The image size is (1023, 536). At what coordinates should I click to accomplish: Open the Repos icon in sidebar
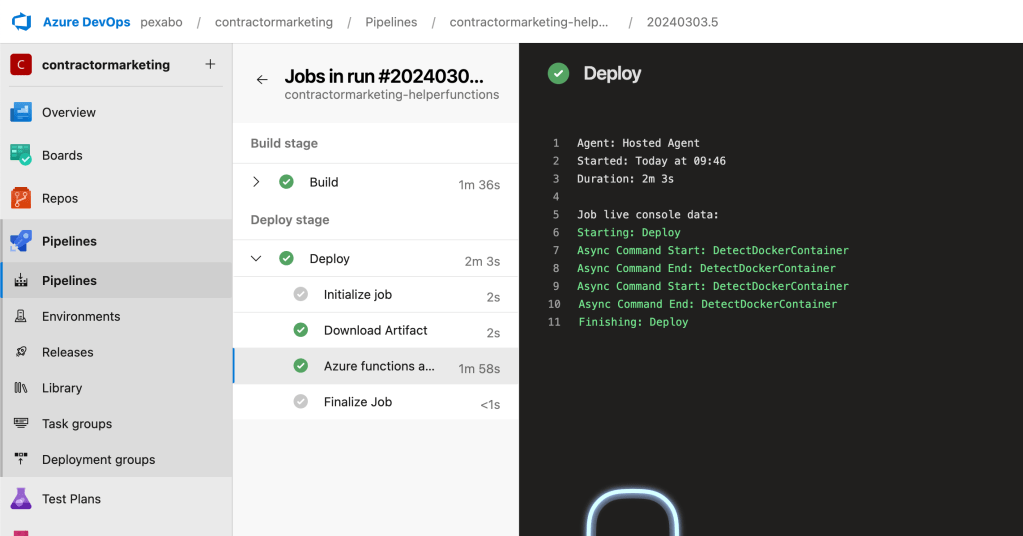21,198
